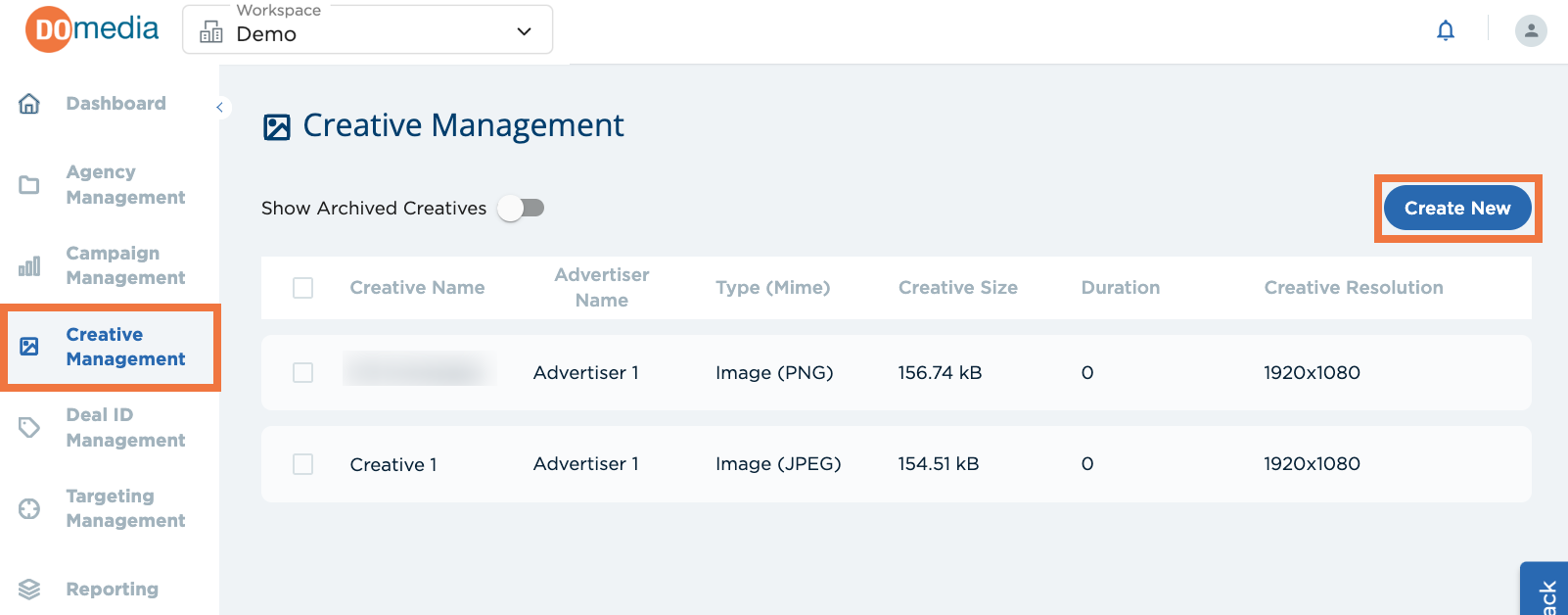The image size is (1568, 615).
Task: Click 1920x1080 resolution in the JPEG row
Action: tap(1312, 464)
